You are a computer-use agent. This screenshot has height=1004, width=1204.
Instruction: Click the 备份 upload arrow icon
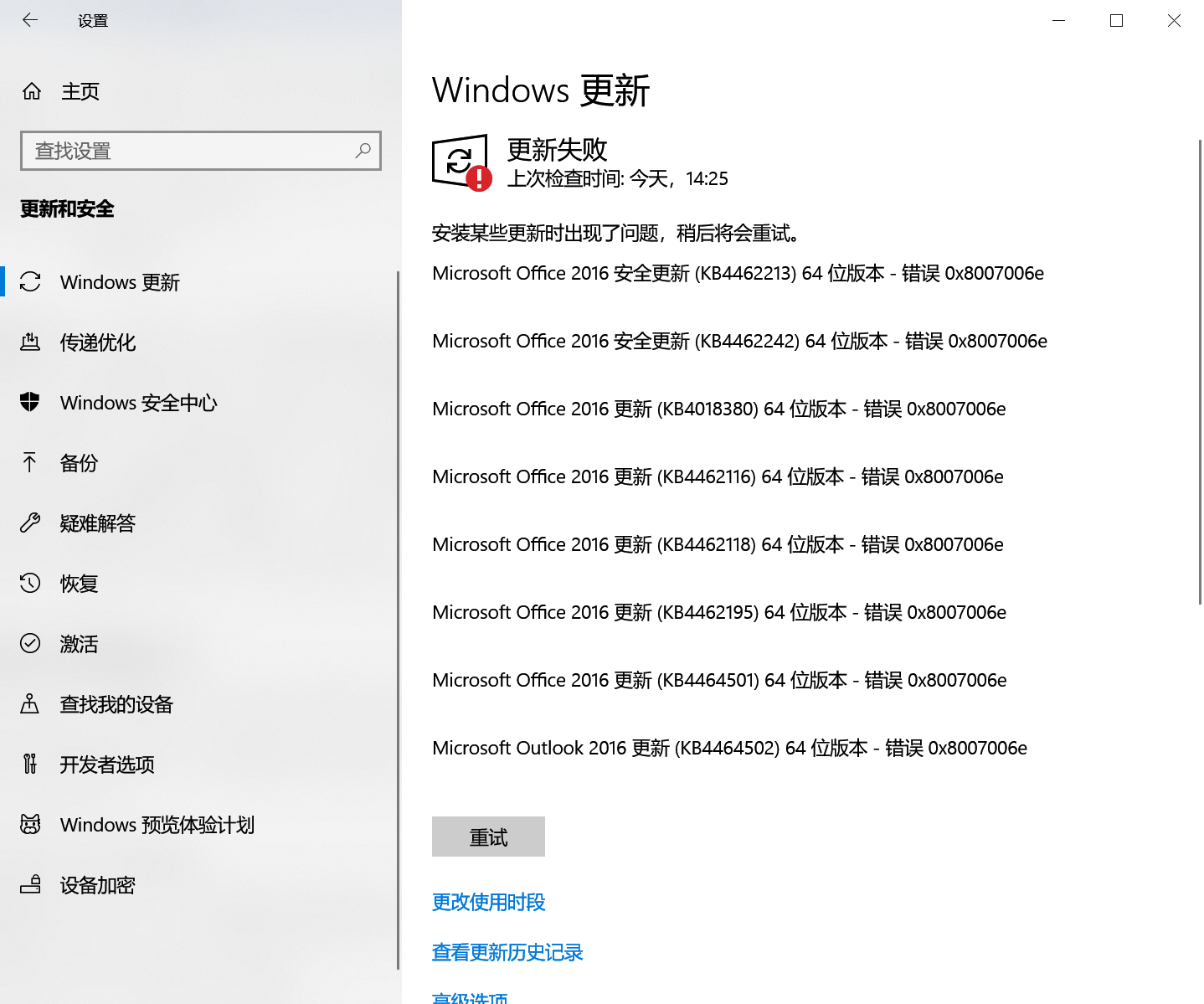click(x=30, y=462)
